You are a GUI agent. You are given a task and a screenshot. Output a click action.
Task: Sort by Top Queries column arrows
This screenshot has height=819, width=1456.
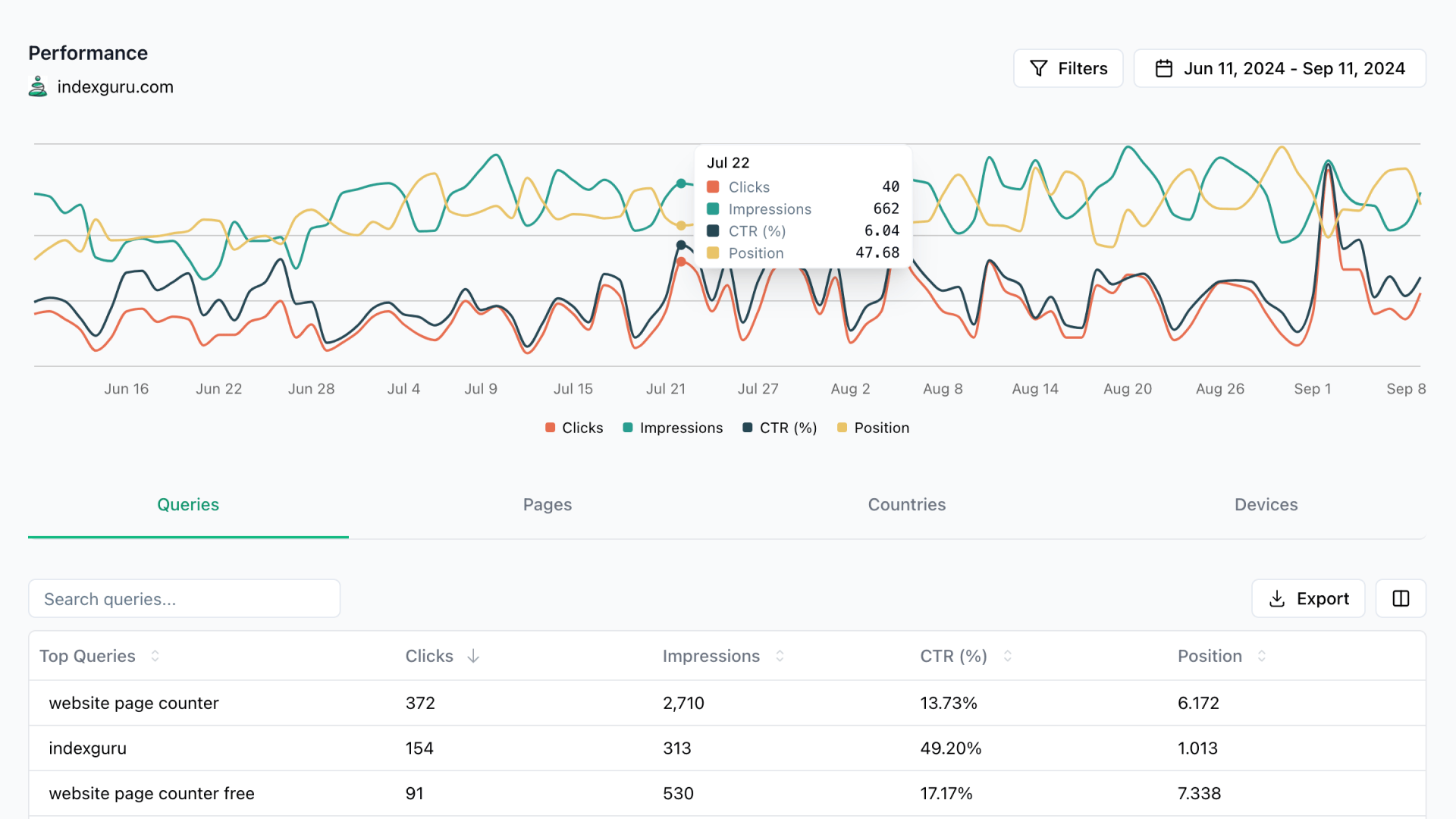tap(155, 656)
